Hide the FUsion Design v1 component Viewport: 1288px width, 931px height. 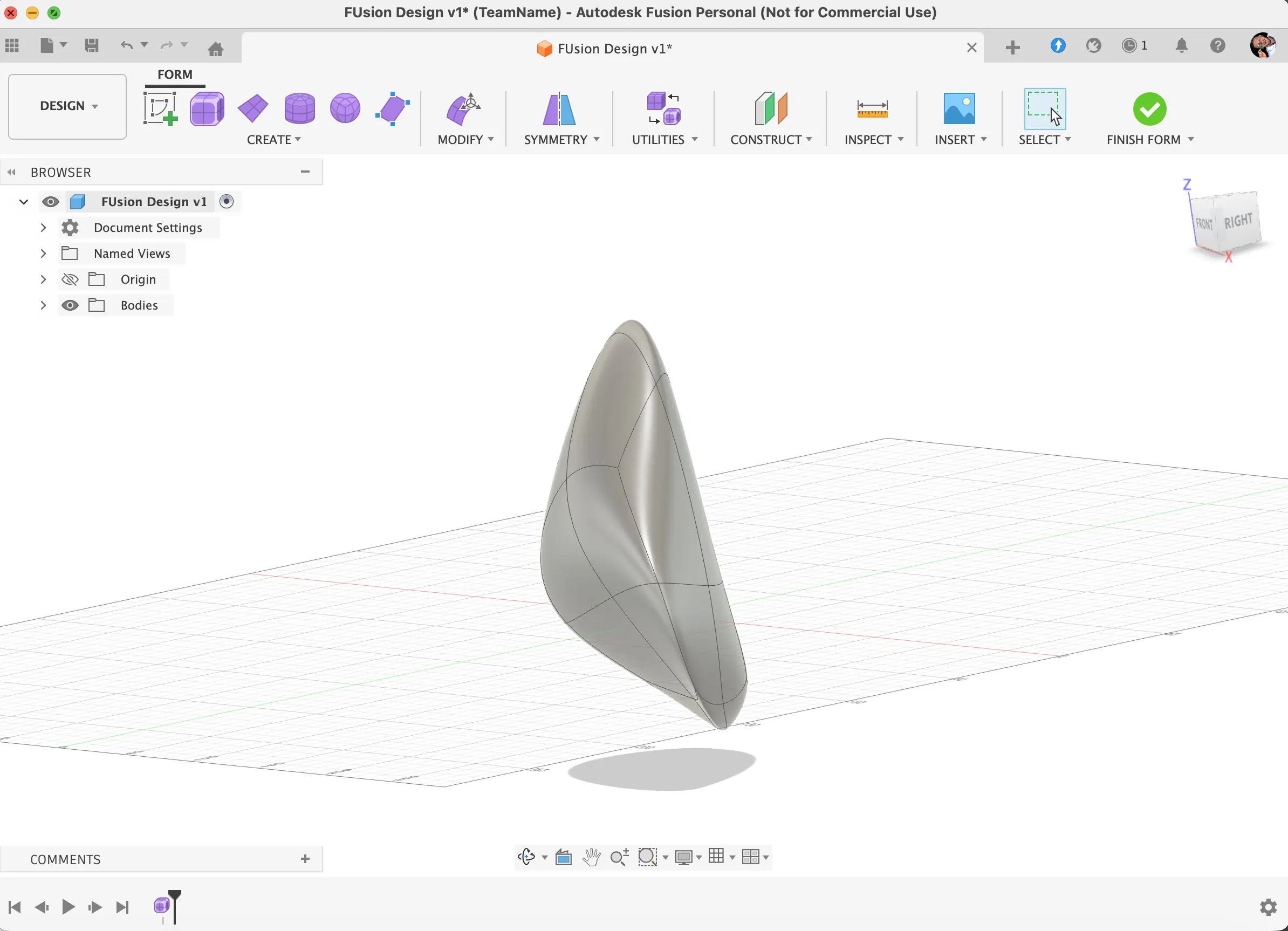51,201
